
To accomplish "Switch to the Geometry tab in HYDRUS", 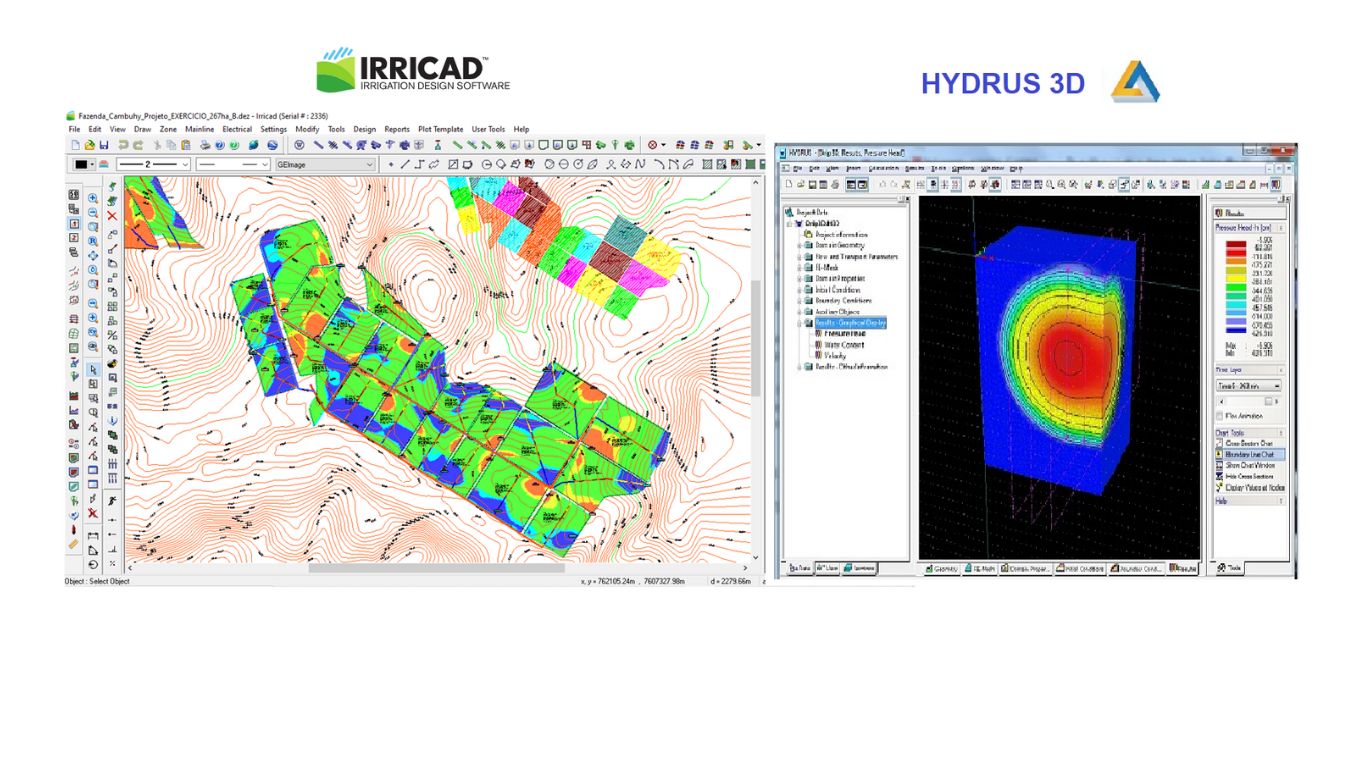I will point(942,569).
